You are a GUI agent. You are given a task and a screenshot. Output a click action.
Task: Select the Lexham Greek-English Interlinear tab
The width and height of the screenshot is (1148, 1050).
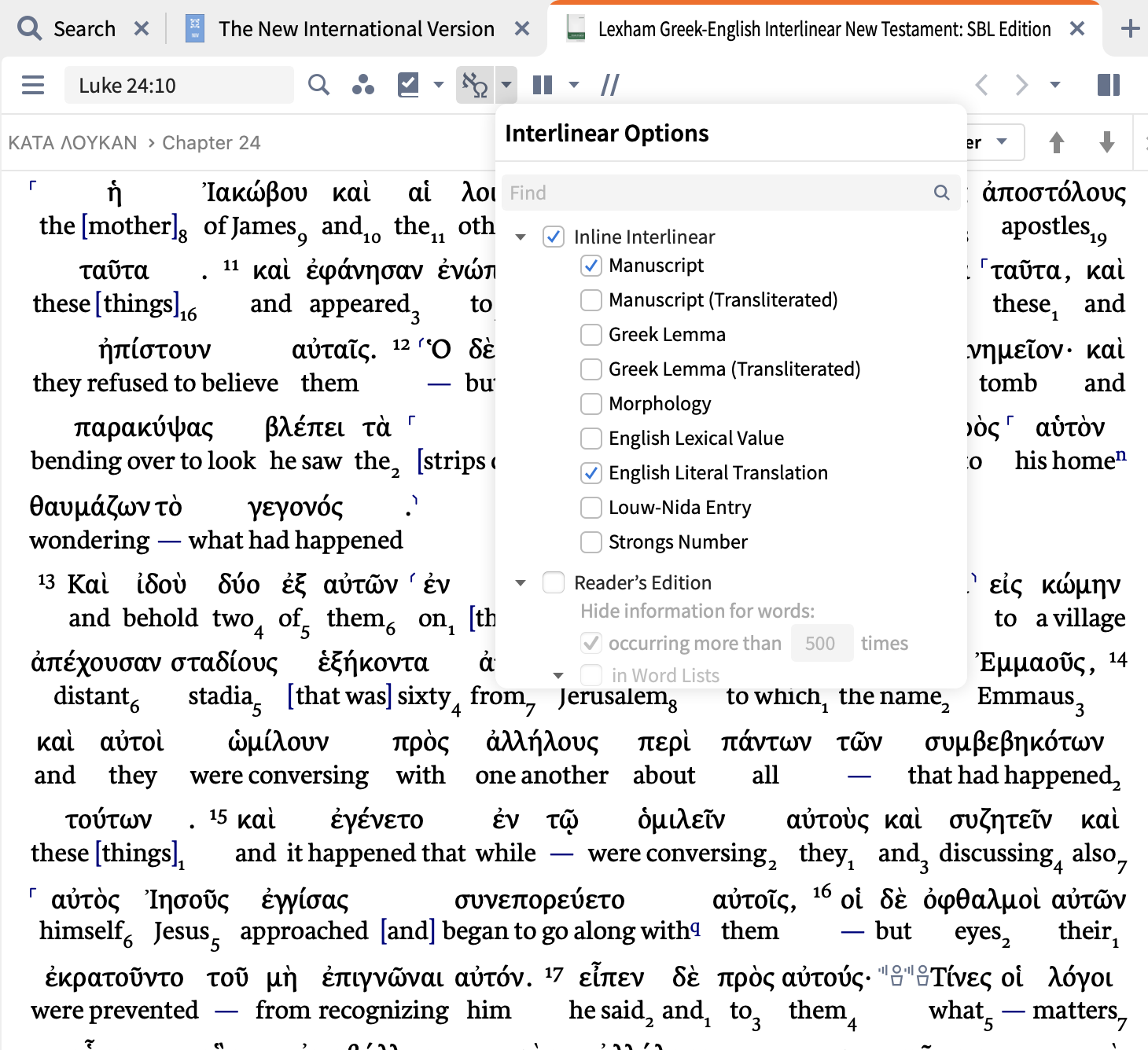824,29
